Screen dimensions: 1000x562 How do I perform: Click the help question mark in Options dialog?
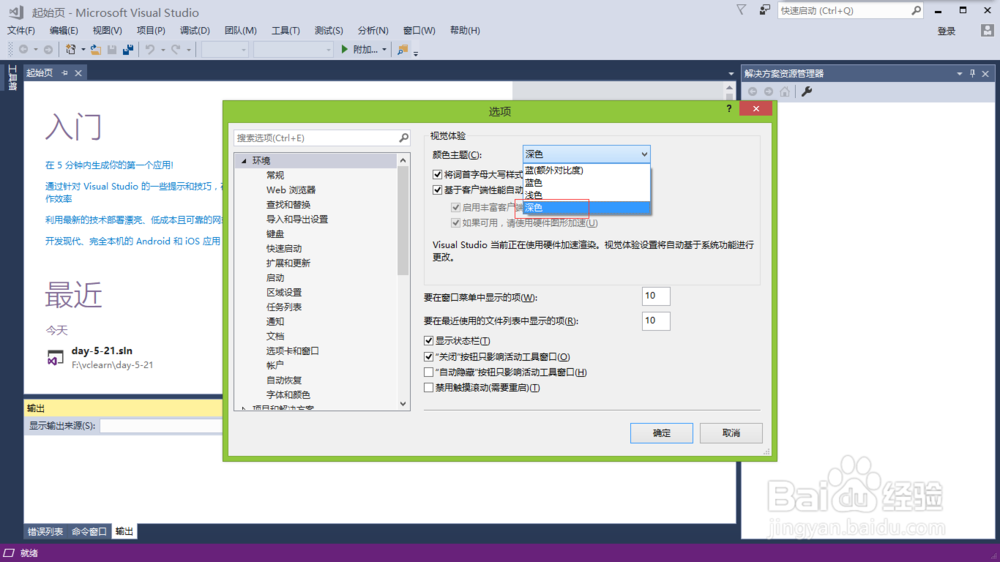[729, 108]
